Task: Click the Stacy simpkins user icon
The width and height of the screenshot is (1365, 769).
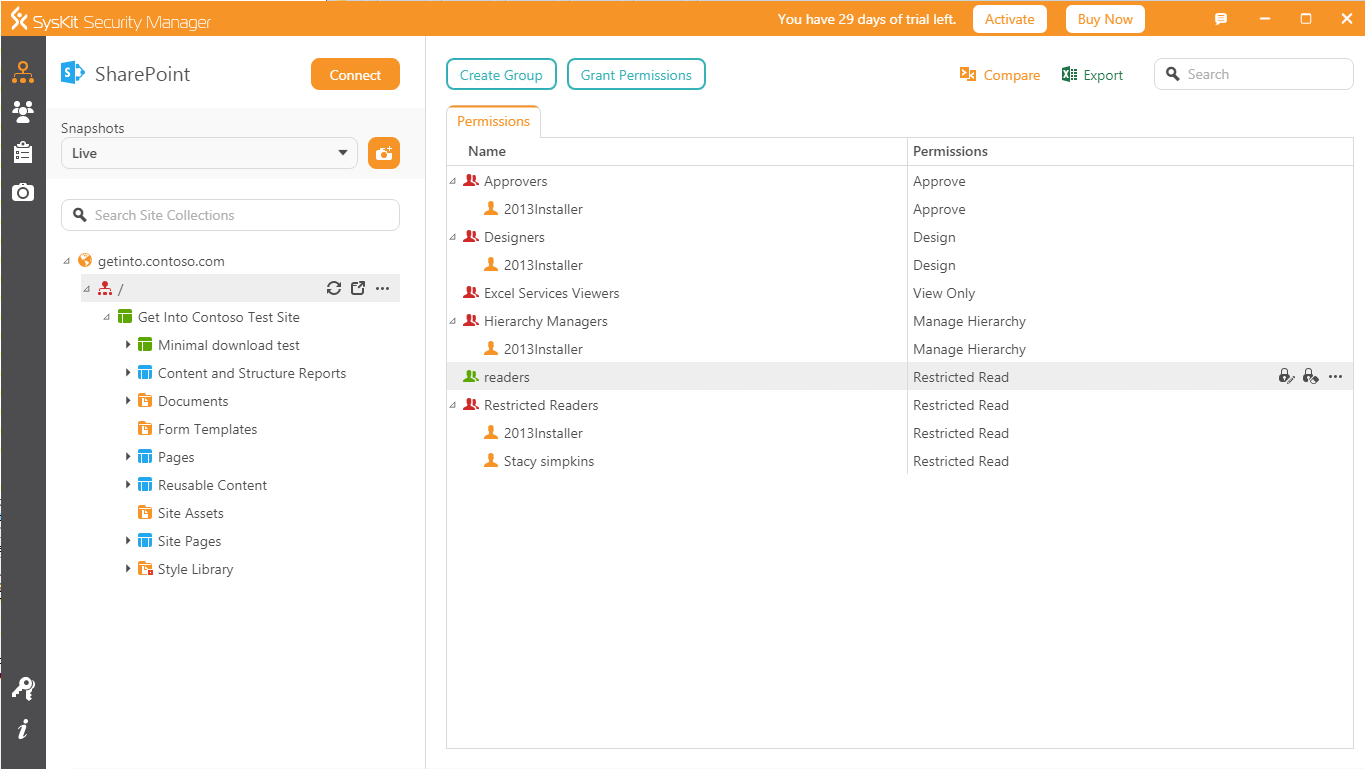Action: 491,461
